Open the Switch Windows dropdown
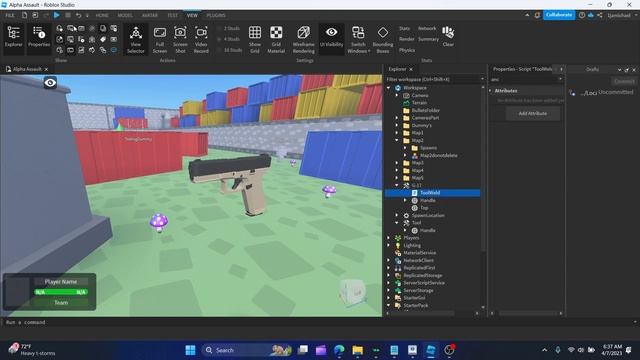Screen dimensions: 640x360 pyautogui.click(x=358, y=39)
